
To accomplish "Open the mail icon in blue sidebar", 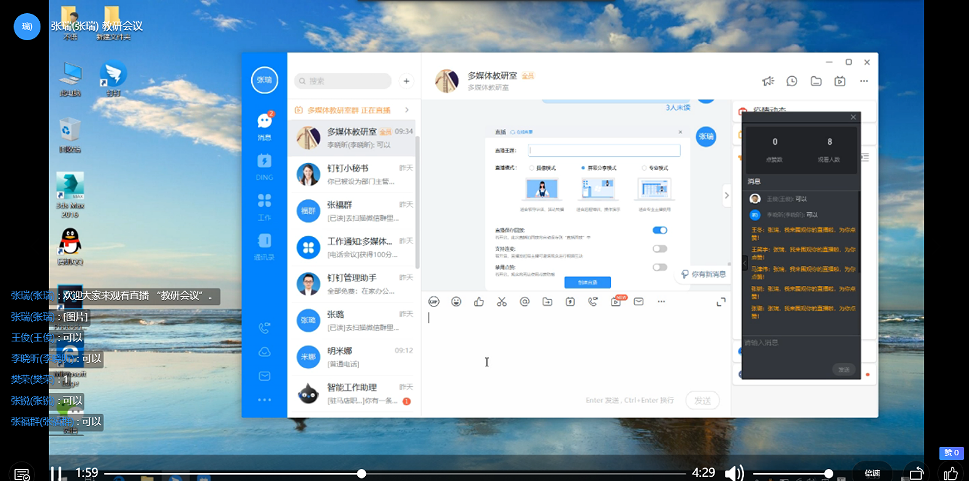I will (x=264, y=376).
